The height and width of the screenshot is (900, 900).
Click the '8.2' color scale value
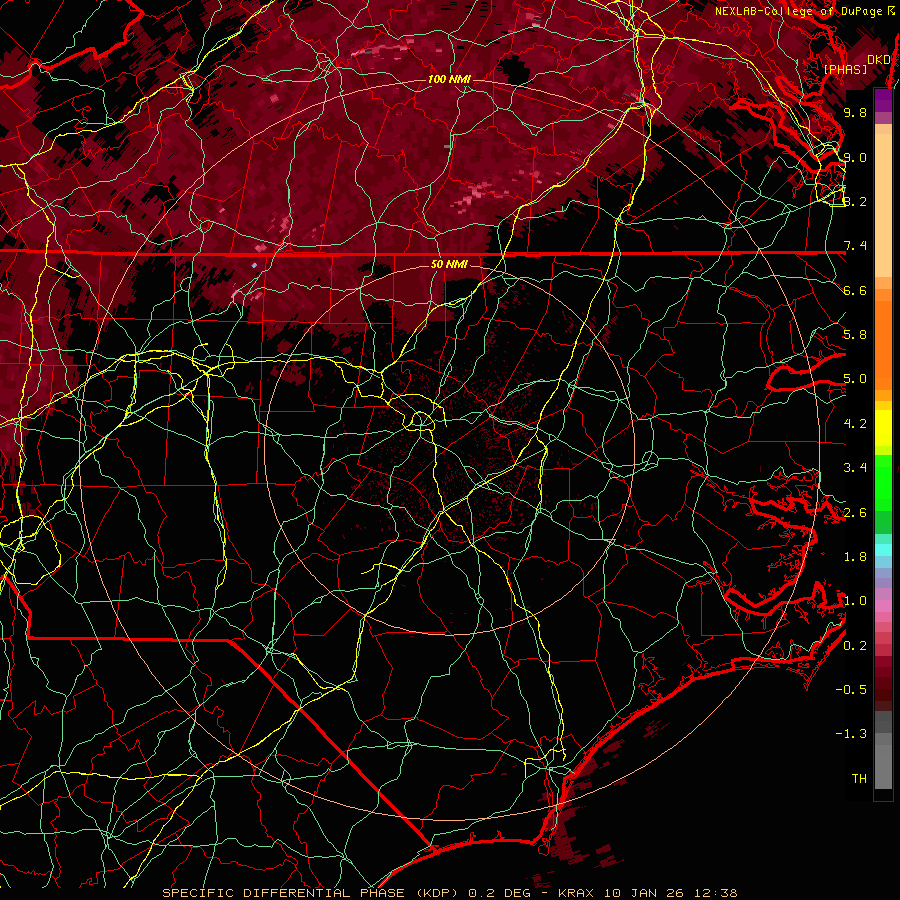[x=855, y=201]
